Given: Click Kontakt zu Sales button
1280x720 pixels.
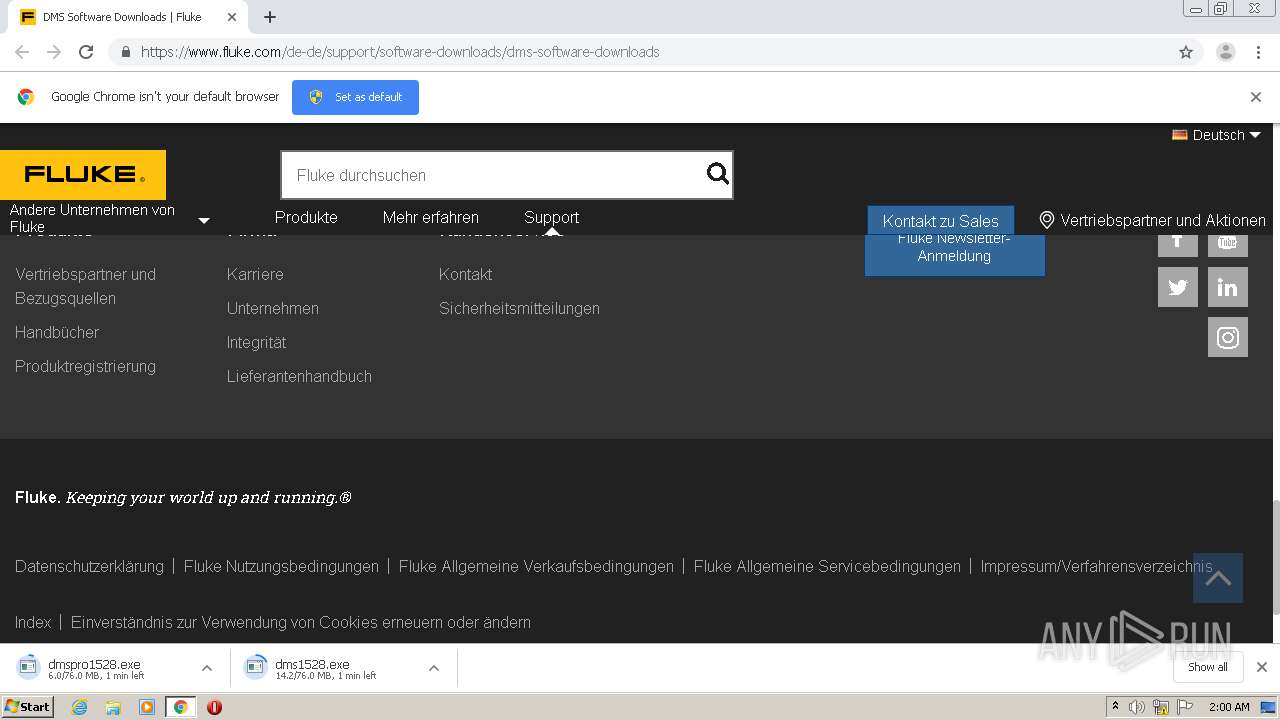Looking at the screenshot, I should tap(940, 221).
